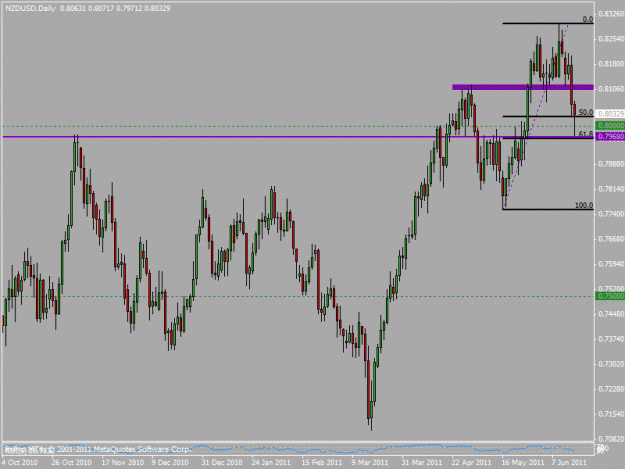The height and width of the screenshot is (469, 625).
Task: Click the 0.83260 price axis label
Action: pos(611,14)
